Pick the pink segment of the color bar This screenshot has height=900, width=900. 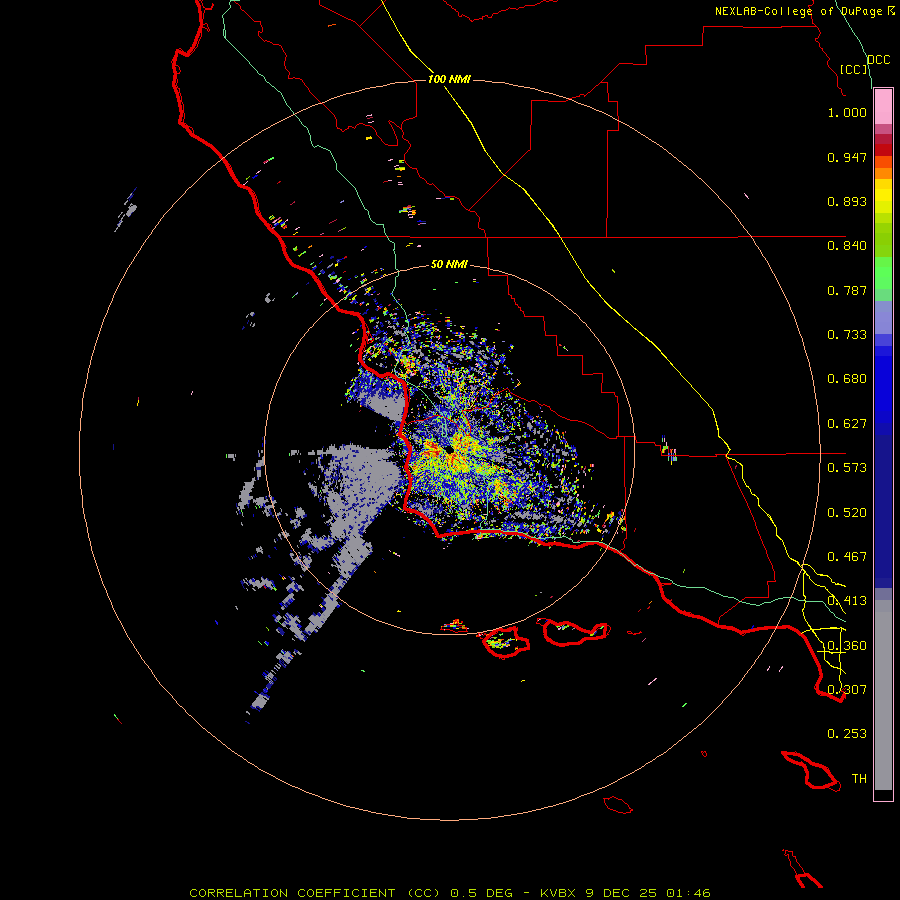[883, 107]
